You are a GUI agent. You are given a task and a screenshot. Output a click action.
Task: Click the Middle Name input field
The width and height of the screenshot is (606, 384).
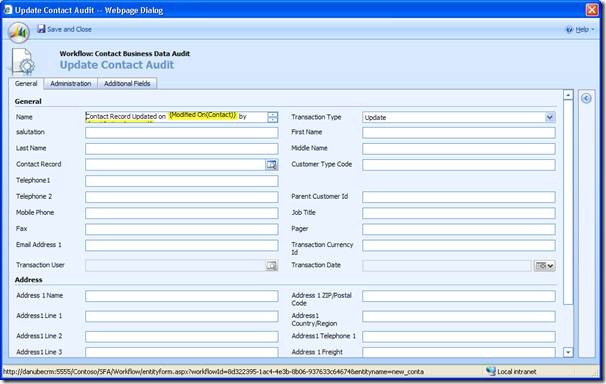pos(459,149)
